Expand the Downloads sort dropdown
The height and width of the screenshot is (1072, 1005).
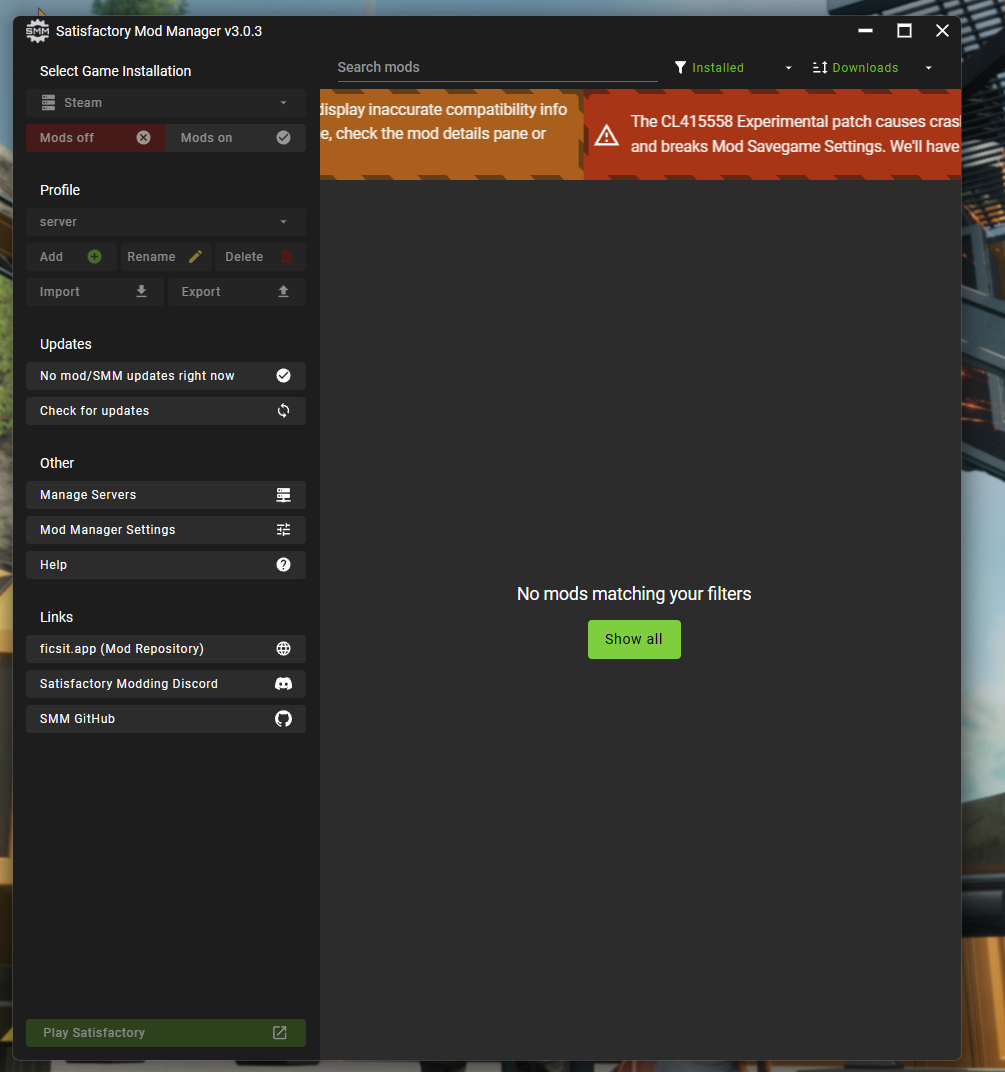click(x=872, y=67)
